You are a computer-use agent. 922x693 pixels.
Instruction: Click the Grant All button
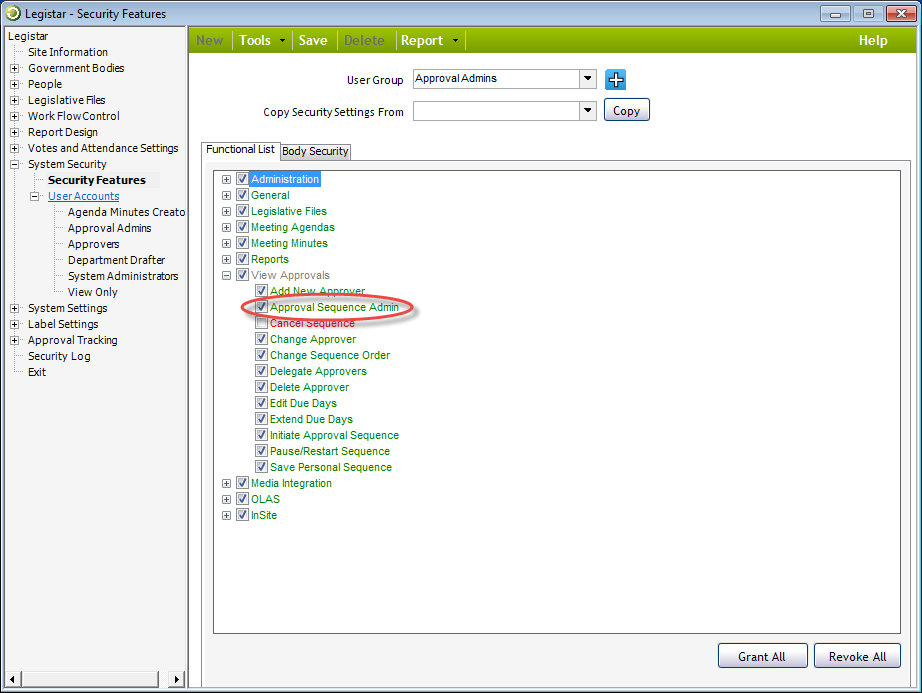tap(762, 656)
